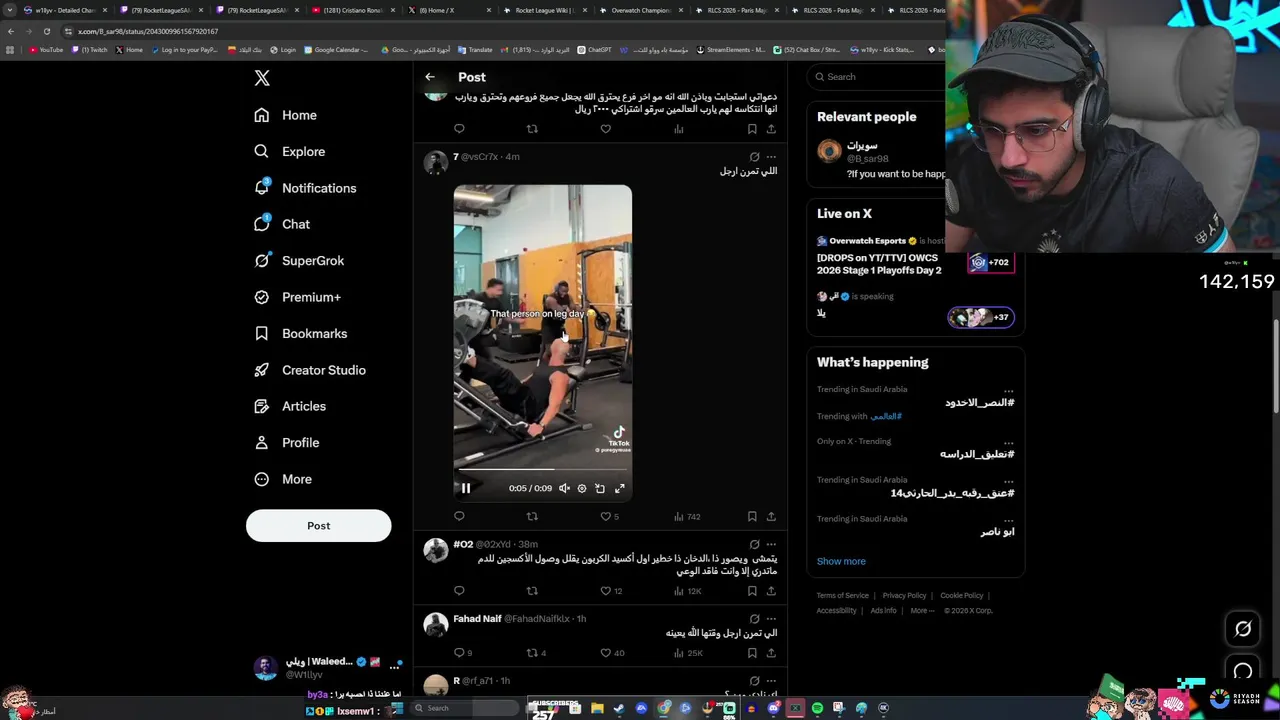Go back using the Post header arrow

point(430,77)
